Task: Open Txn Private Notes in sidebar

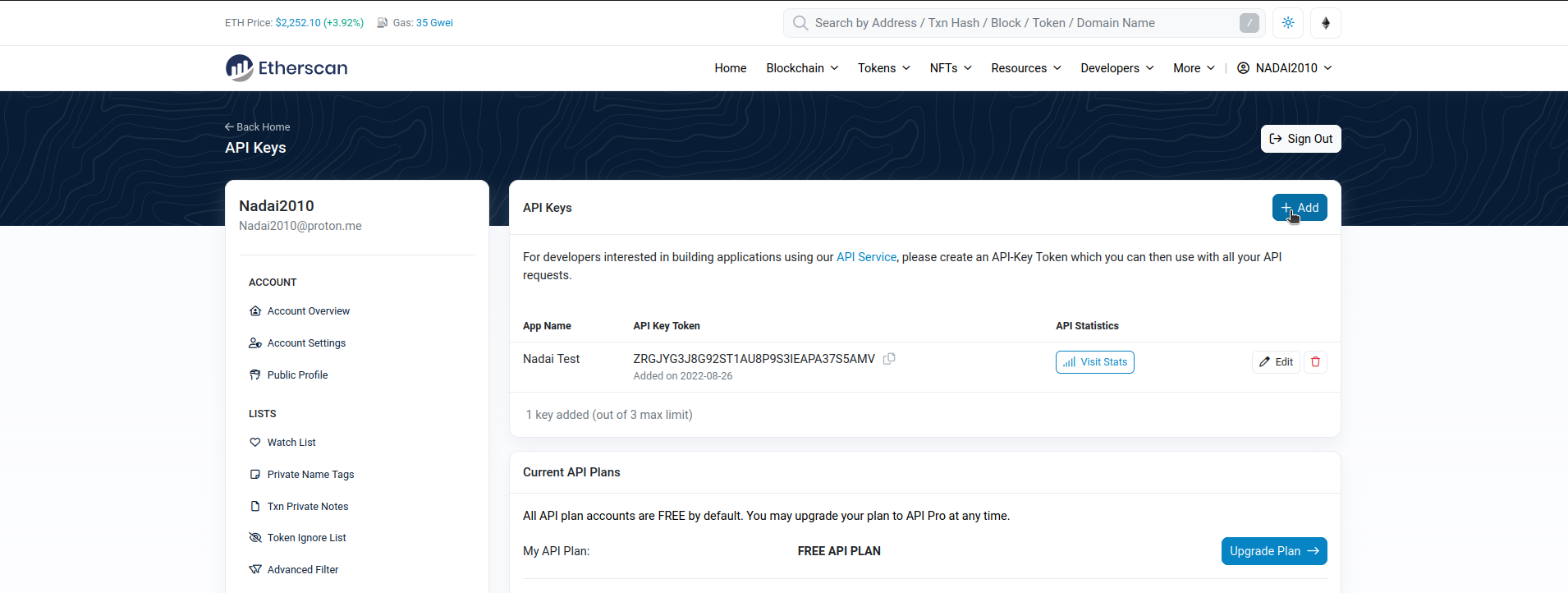Action: pyautogui.click(x=299, y=507)
